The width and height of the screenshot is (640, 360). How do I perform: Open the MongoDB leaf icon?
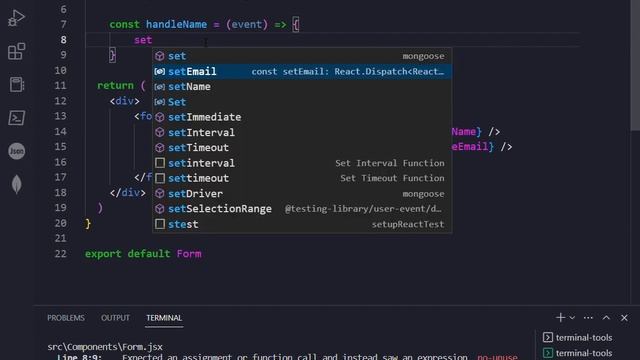pos(16,184)
